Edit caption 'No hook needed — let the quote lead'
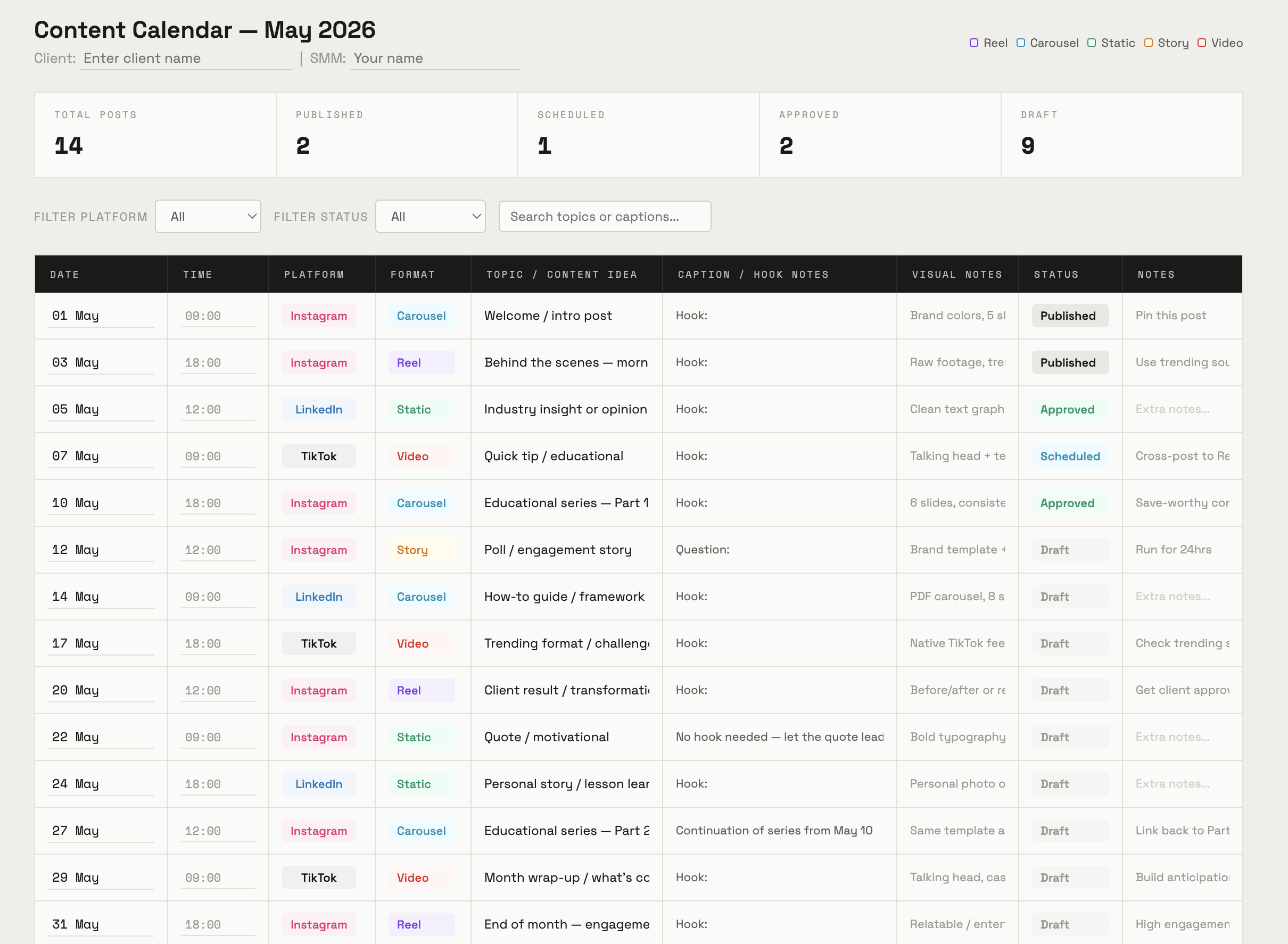 tap(779, 737)
